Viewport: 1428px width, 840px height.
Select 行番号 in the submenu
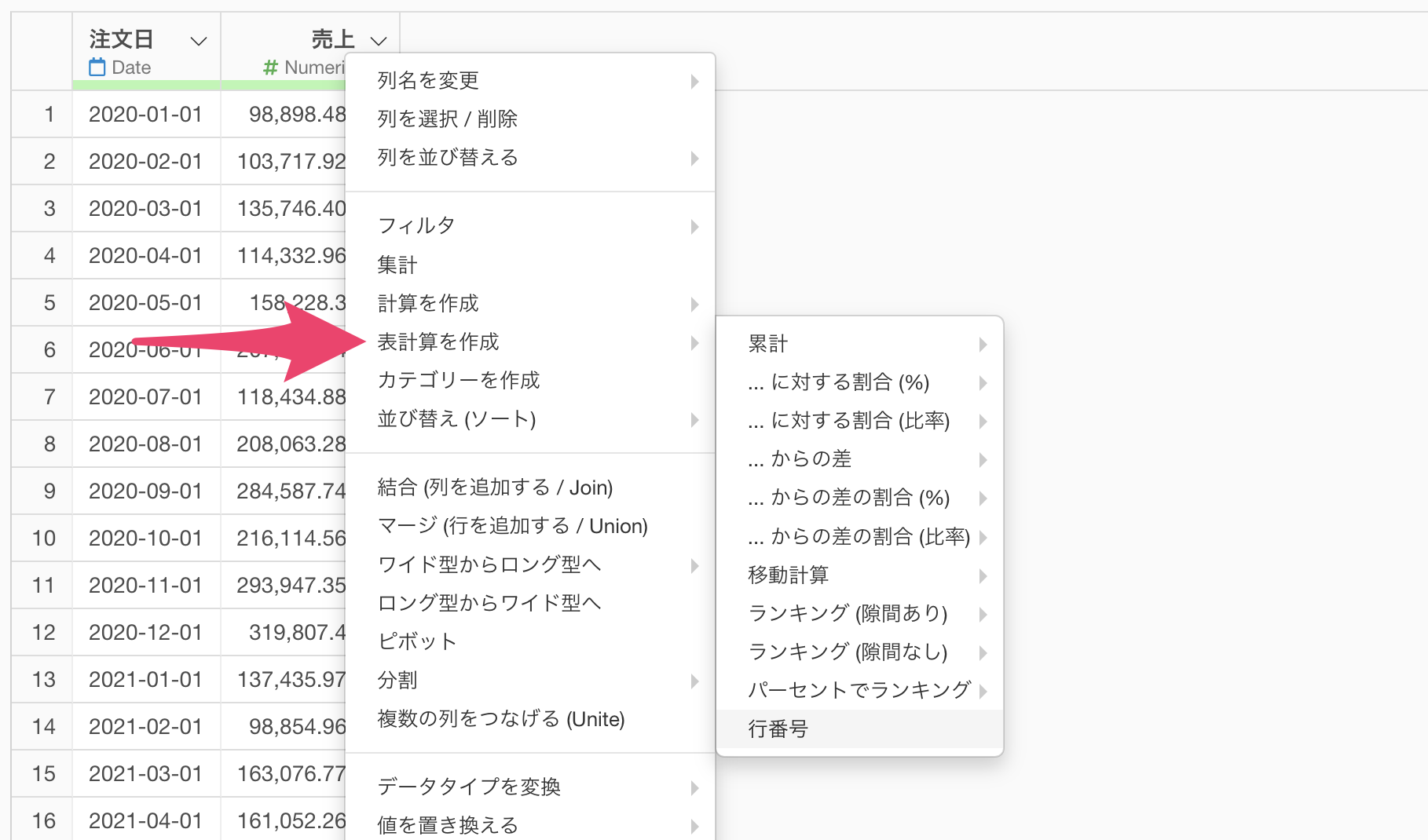coord(778,729)
